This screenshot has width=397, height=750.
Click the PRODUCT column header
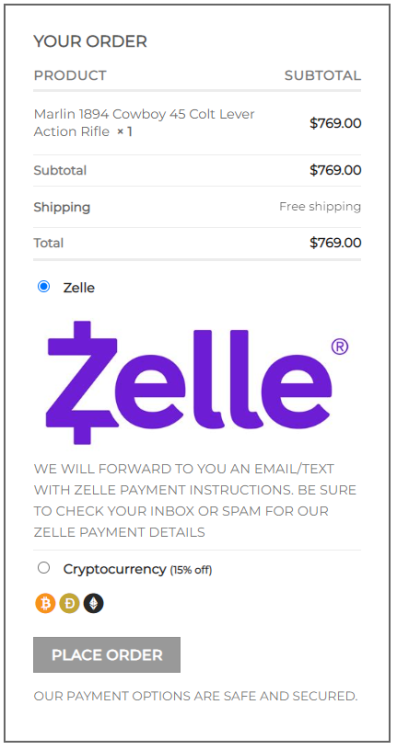pyautogui.click(x=70, y=76)
